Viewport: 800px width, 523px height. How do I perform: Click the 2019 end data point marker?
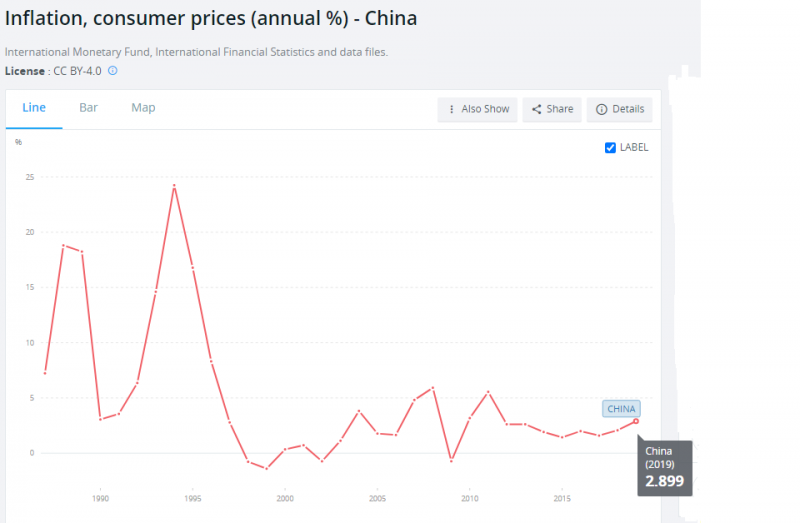636,421
